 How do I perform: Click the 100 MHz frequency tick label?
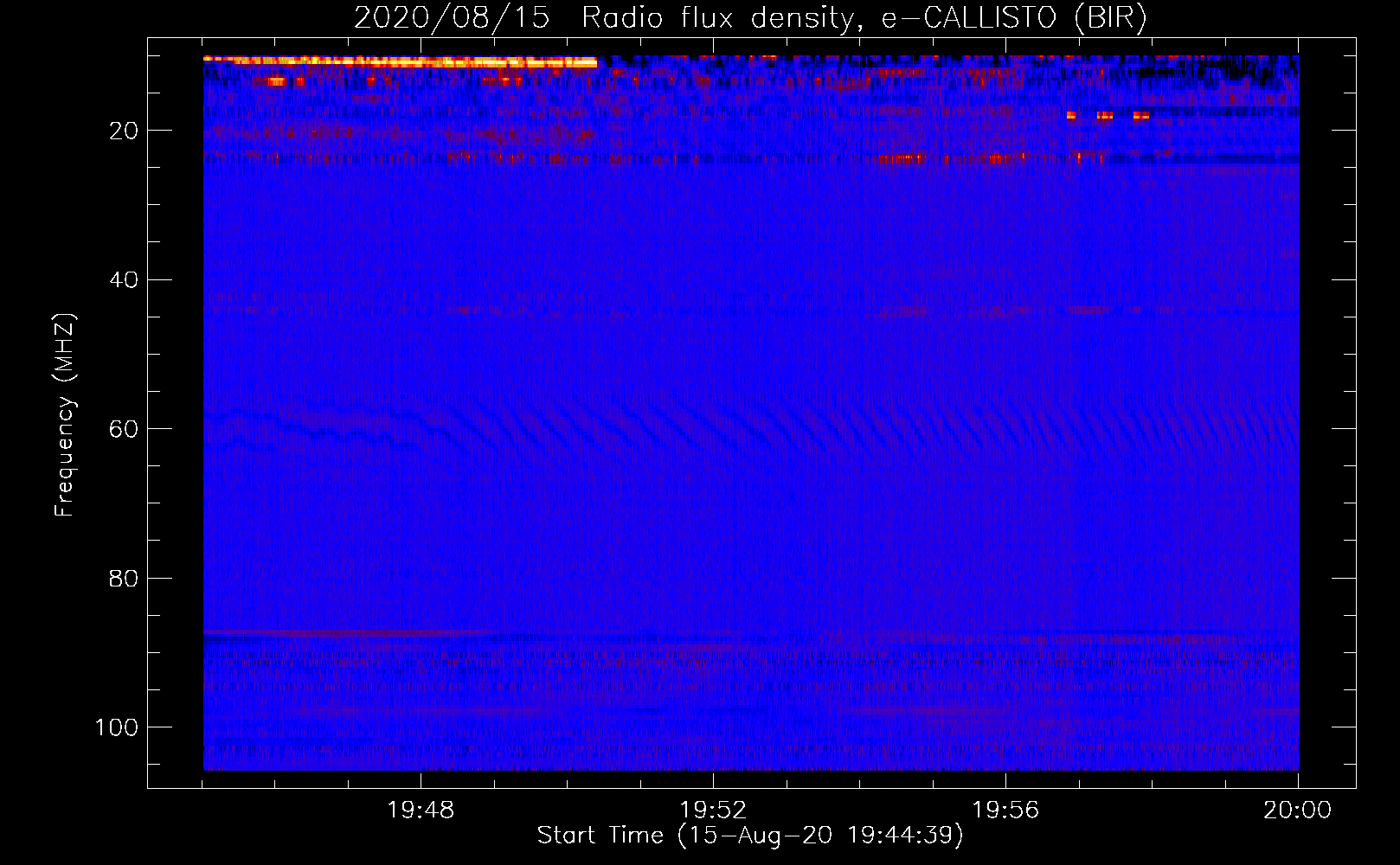click(x=117, y=727)
